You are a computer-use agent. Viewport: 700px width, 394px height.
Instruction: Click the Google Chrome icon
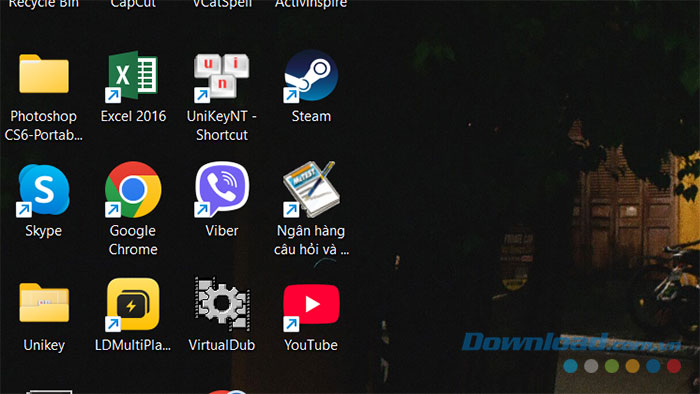(133, 190)
